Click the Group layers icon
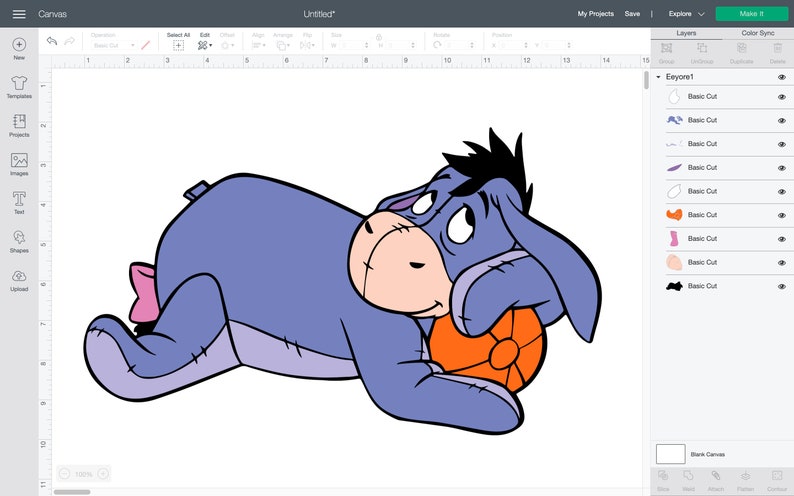The width and height of the screenshot is (794, 496). pos(666,48)
